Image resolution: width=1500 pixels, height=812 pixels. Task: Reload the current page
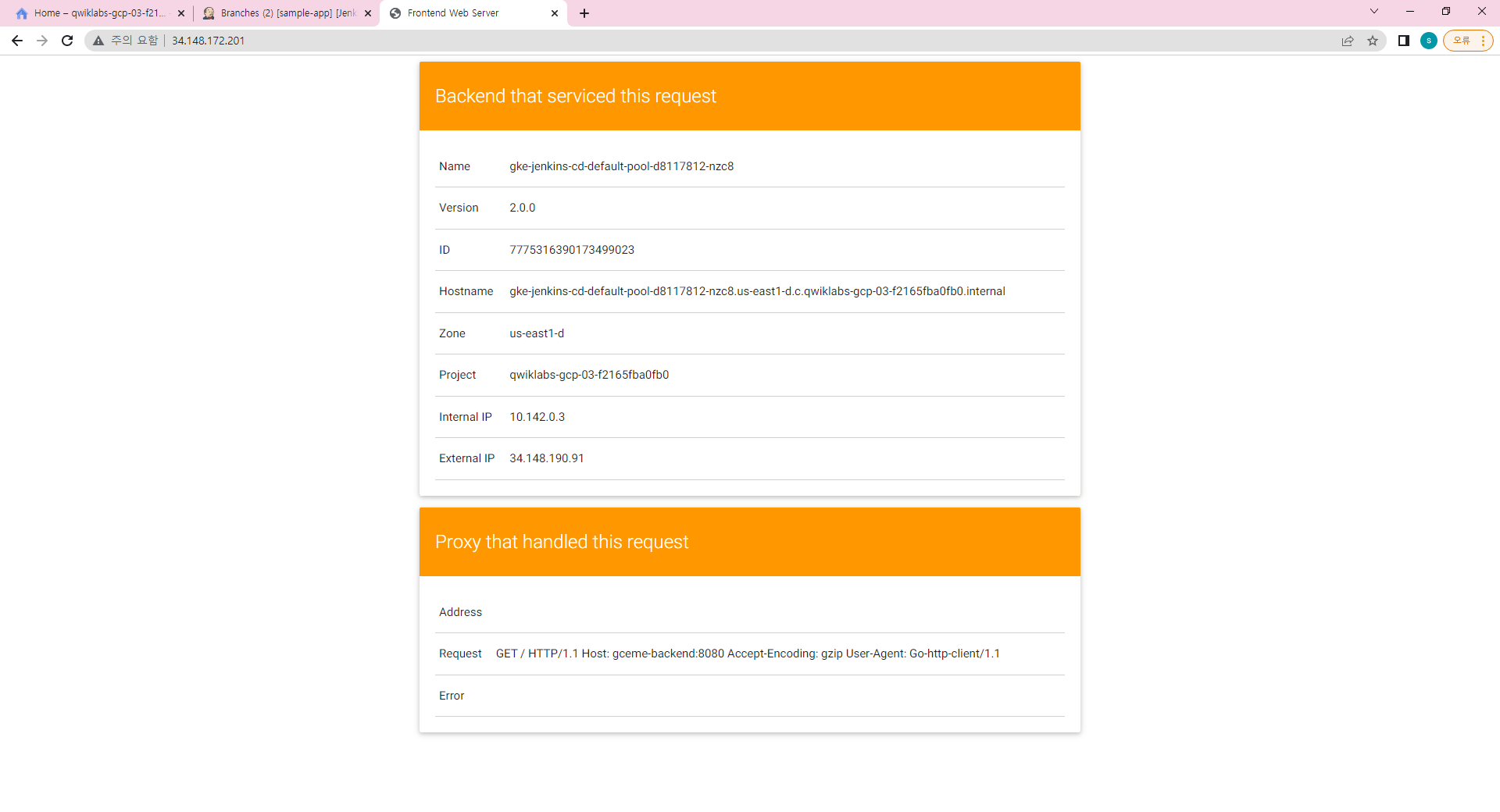pyautogui.click(x=67, y=41)
